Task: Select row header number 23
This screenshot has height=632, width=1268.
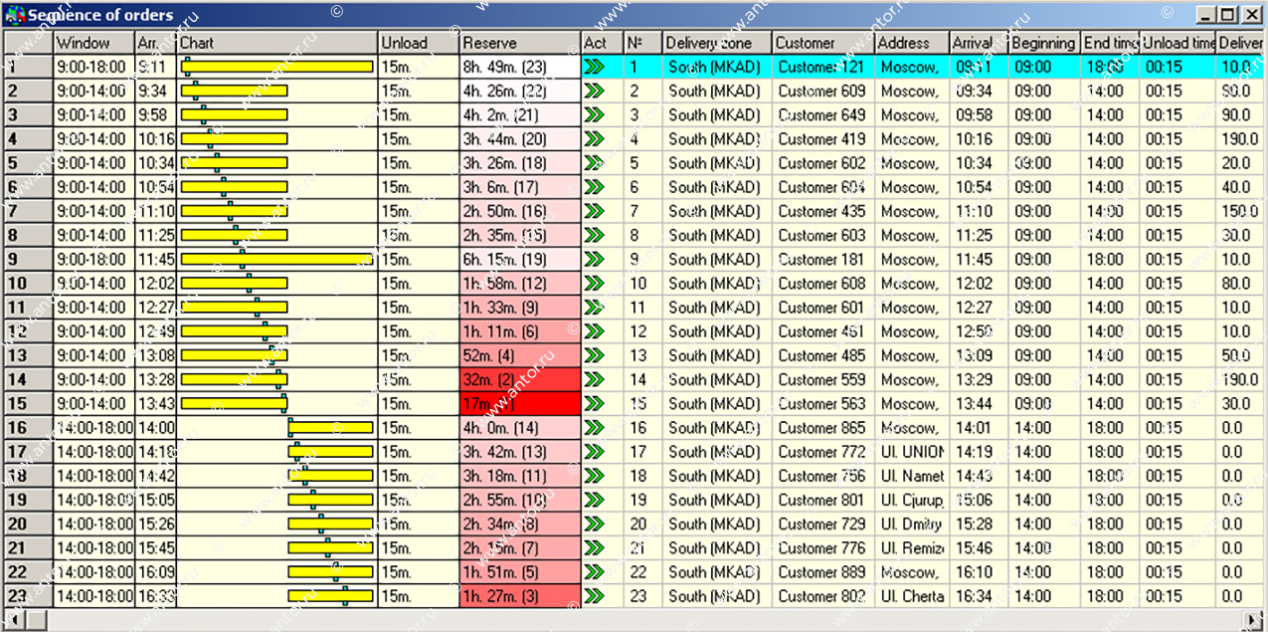Action: [28, 595]
